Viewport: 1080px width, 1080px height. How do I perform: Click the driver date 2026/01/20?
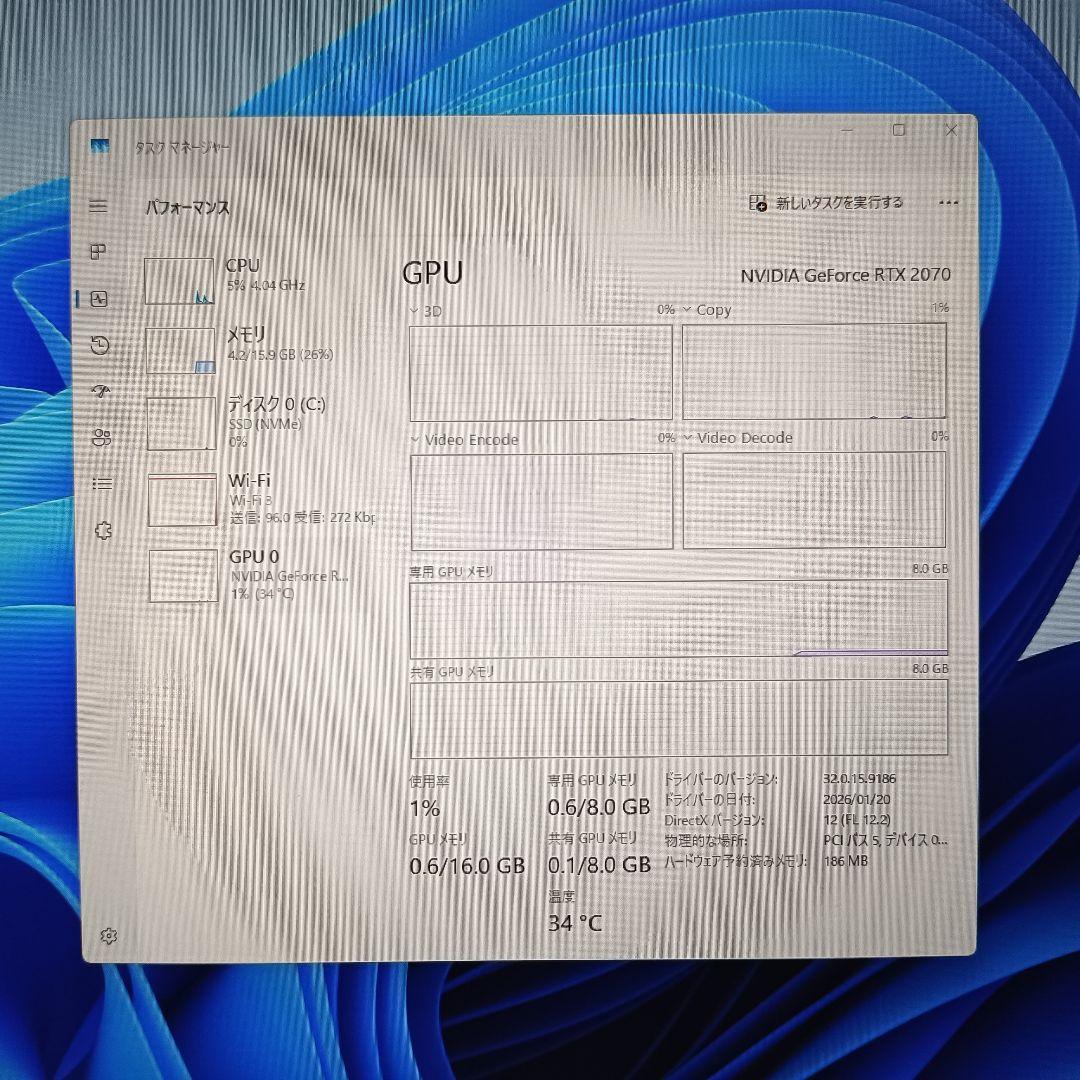(856, 799)
